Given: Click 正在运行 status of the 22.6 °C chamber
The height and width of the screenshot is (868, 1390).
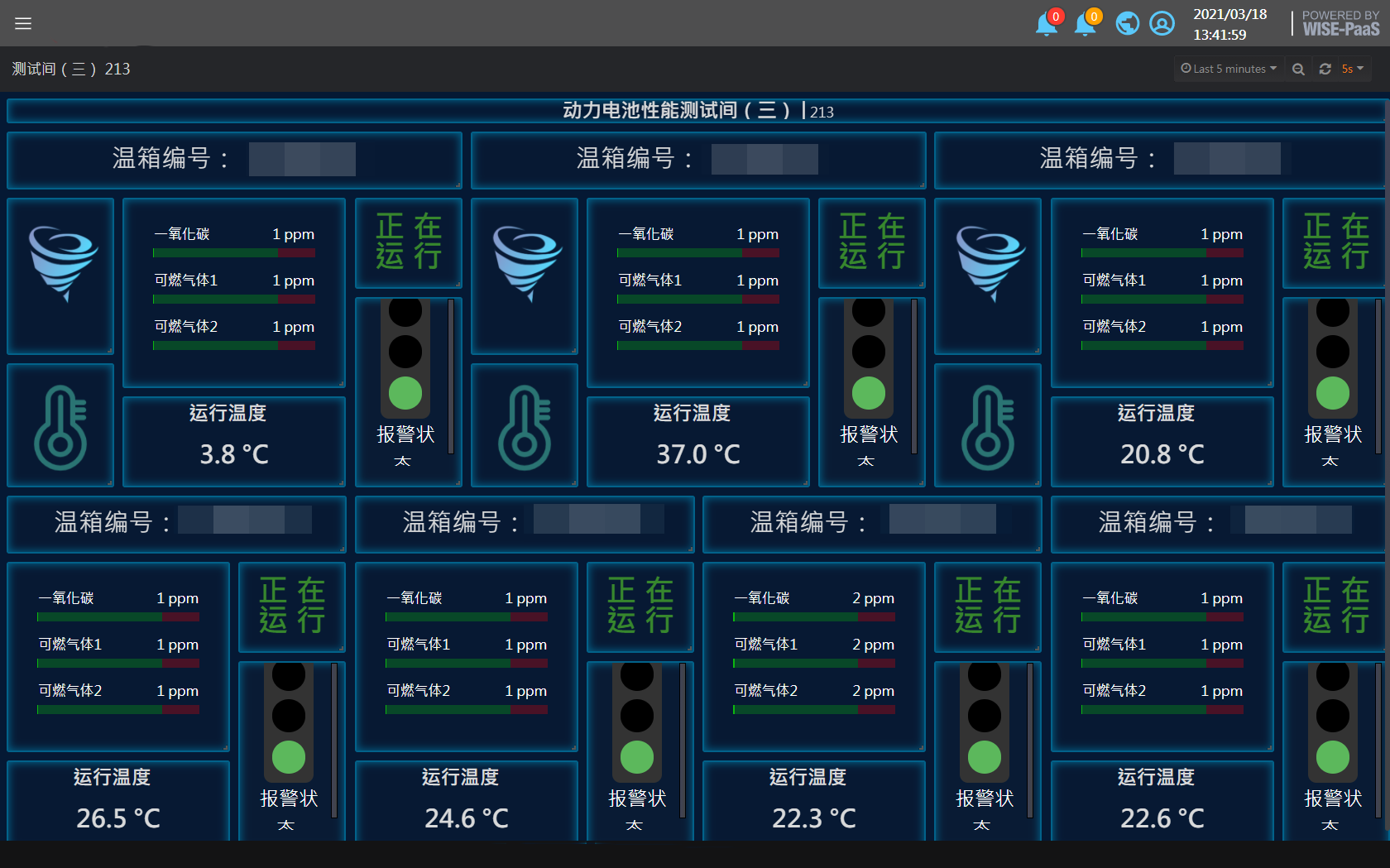Looking at the screenshot, I should (x=1336, y=605).
